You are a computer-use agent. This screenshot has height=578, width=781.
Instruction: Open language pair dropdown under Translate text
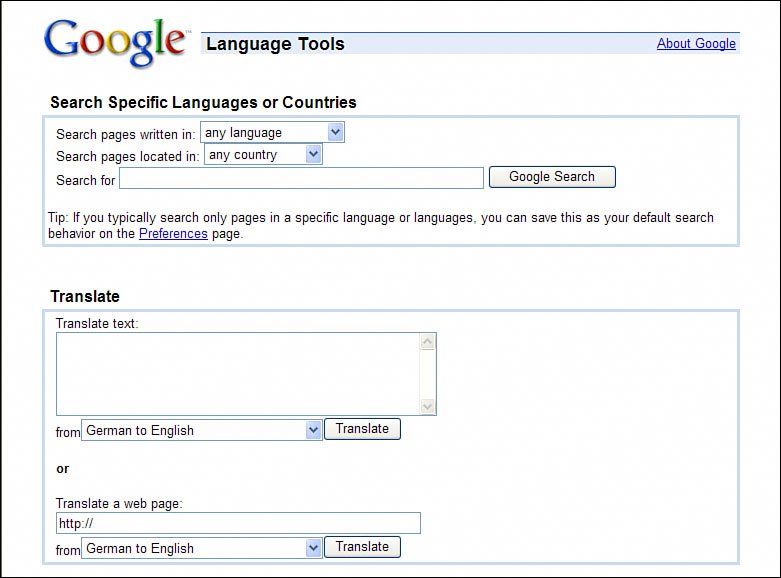coord(202,430)
